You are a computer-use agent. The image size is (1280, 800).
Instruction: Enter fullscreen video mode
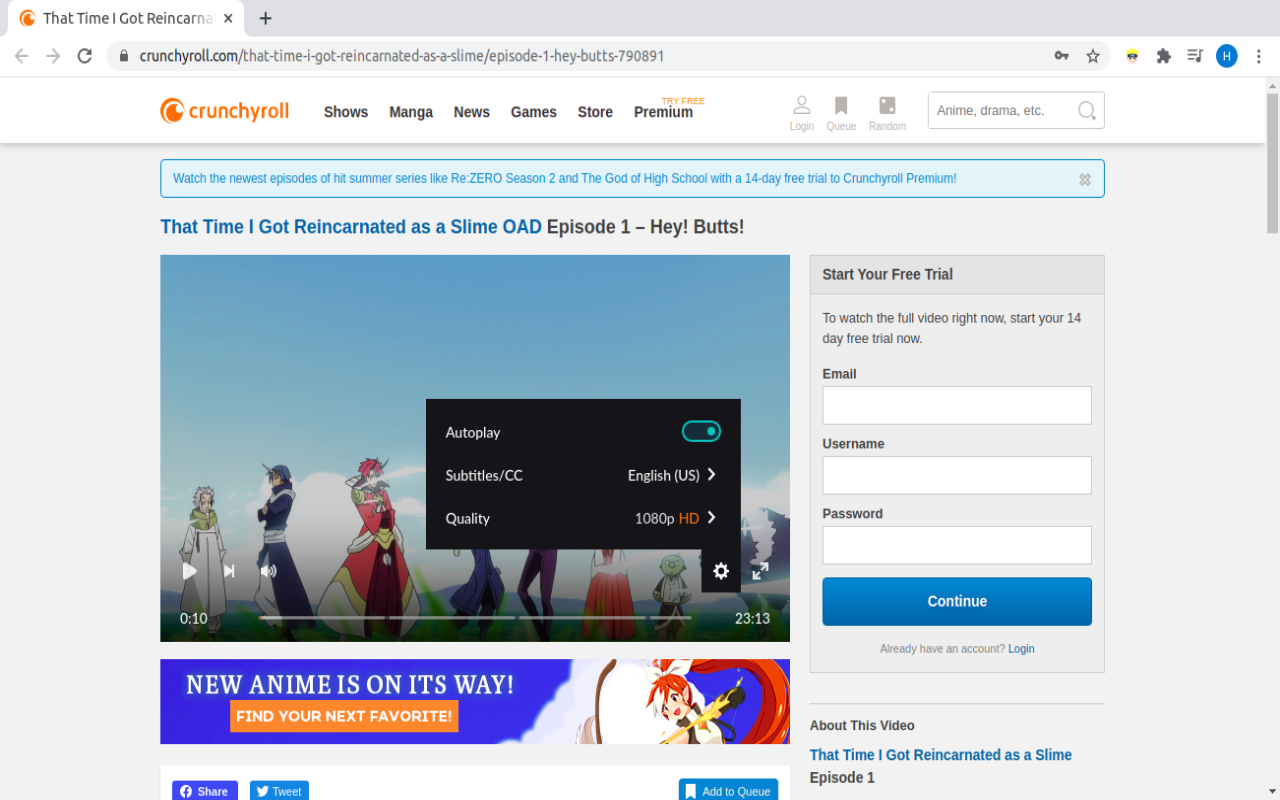[x=760, y=571]
